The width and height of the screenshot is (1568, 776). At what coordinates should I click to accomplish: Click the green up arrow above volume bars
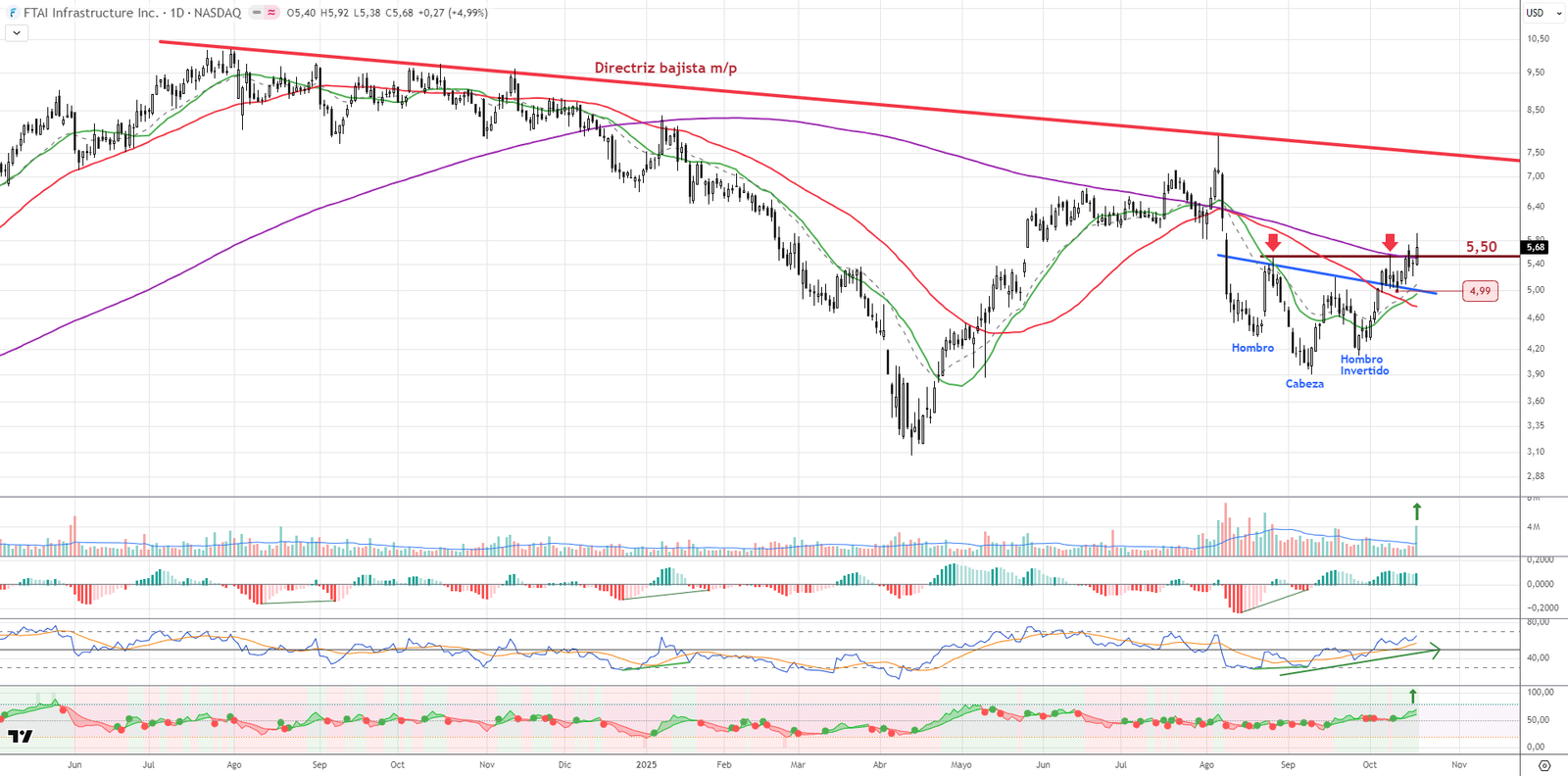click(1416, 510)
